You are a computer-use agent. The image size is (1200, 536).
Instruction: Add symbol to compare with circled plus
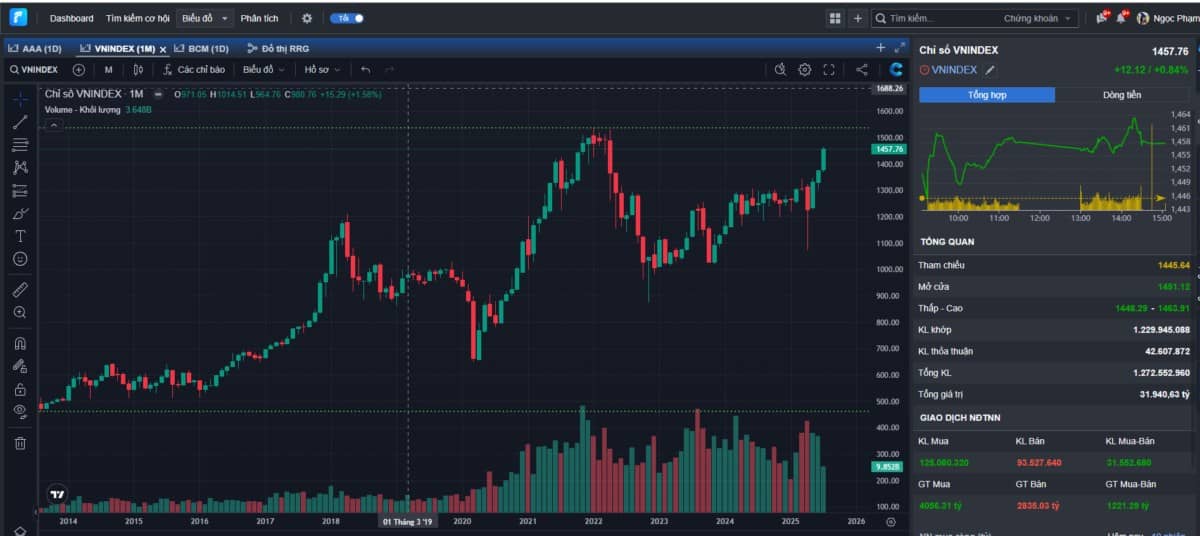[79, 70]
